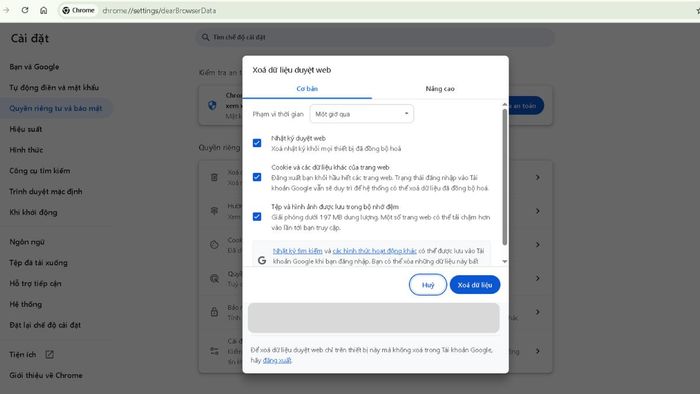Click the dialog scroll up arrow
700x394 pixels.
click(505, 104)
